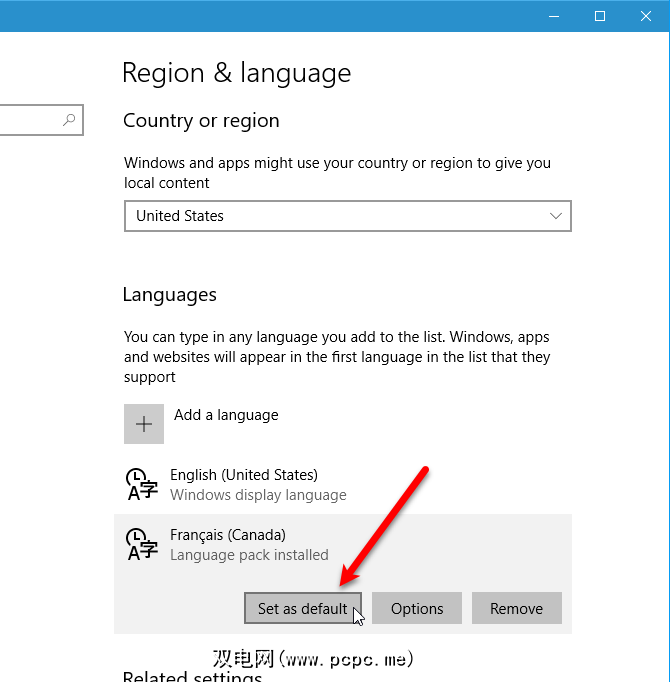This screenshot has width=670, height=682.
Task: Click the Language pack installed subtitle
Action: click(x=249, y=555)
